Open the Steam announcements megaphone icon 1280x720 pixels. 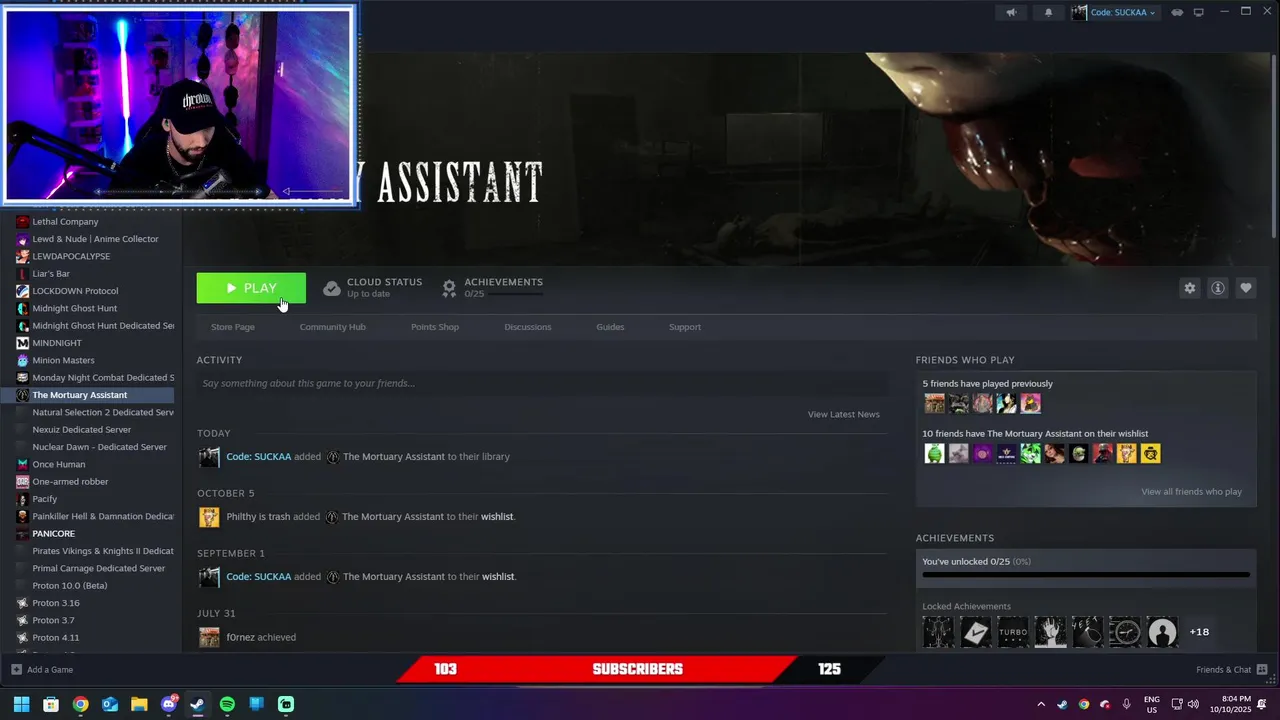[x=1012, y=12]
